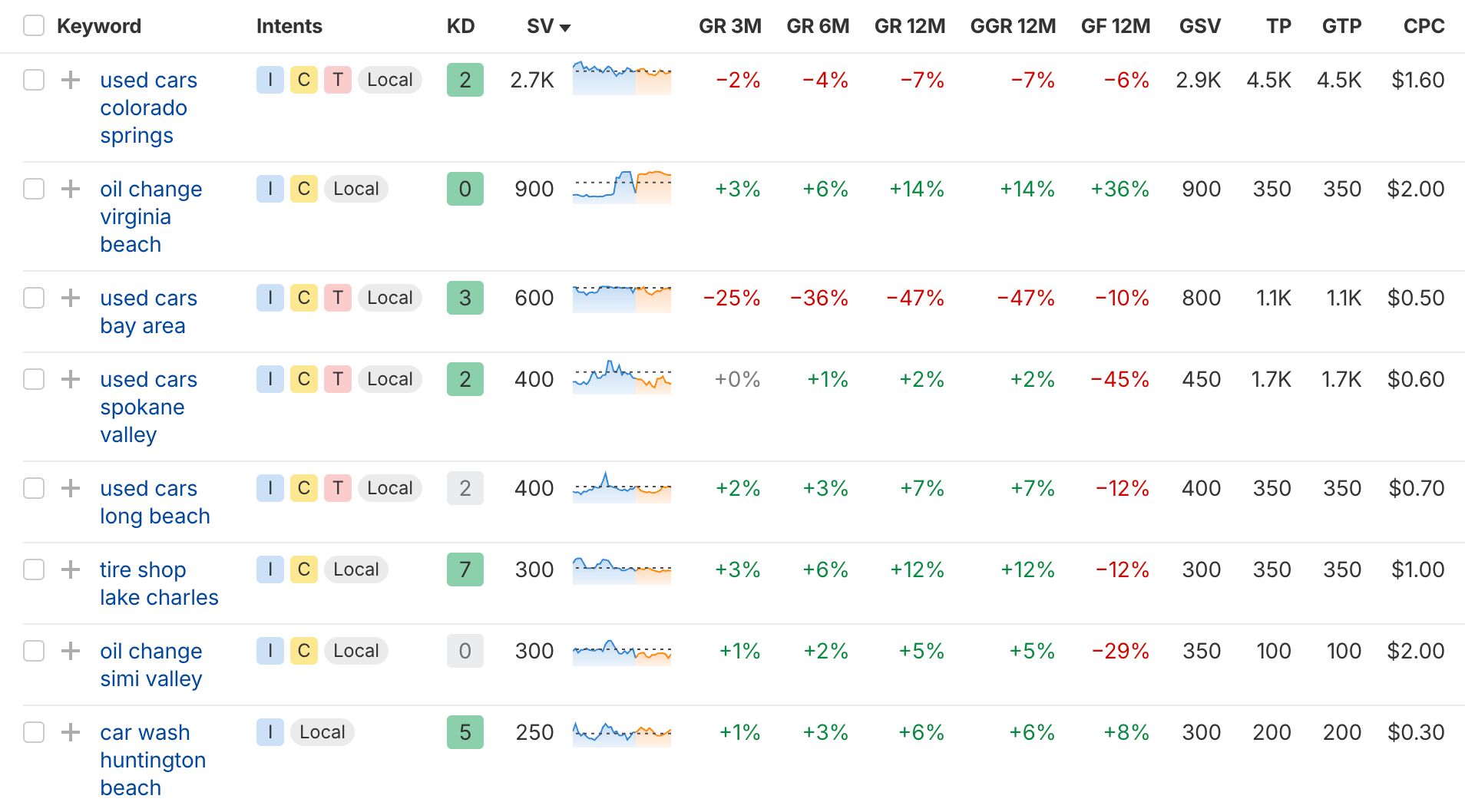Image resolution: width=1465 pixels, height=812 pixels.
Task: Click the KD column header
Action: tap(461, 26)
